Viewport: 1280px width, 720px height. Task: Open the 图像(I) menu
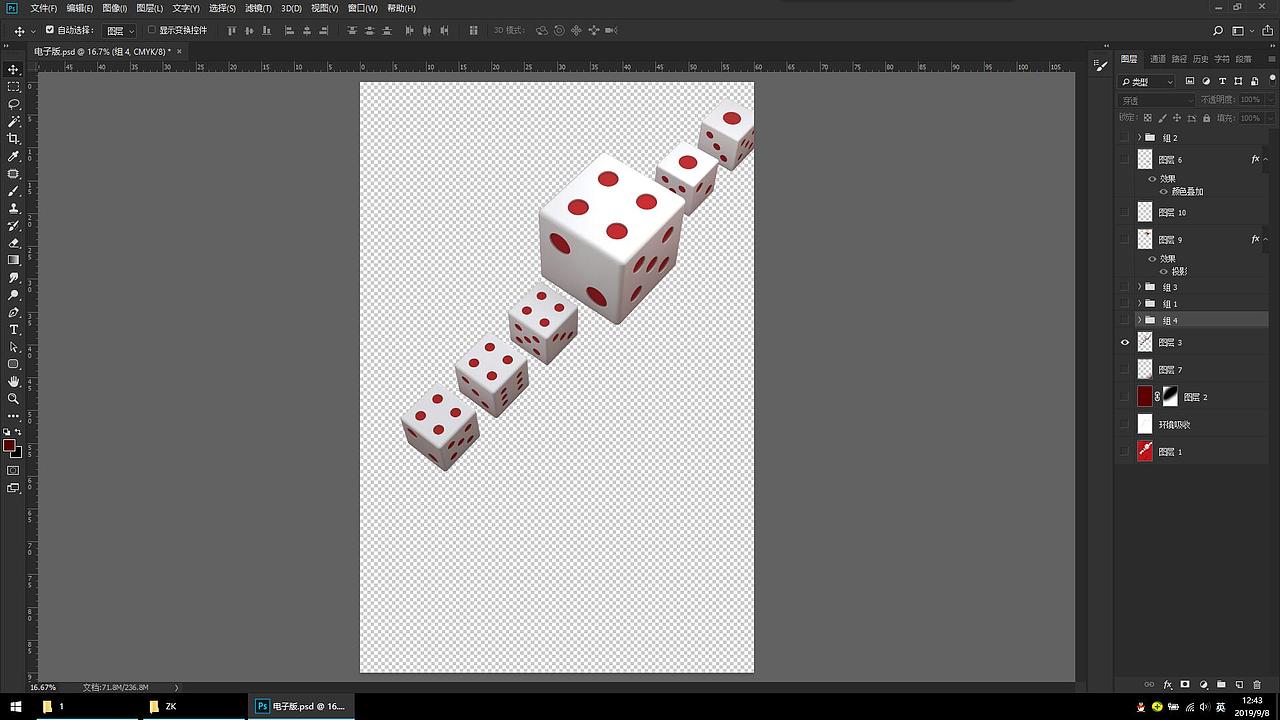(x=115, y=8)
